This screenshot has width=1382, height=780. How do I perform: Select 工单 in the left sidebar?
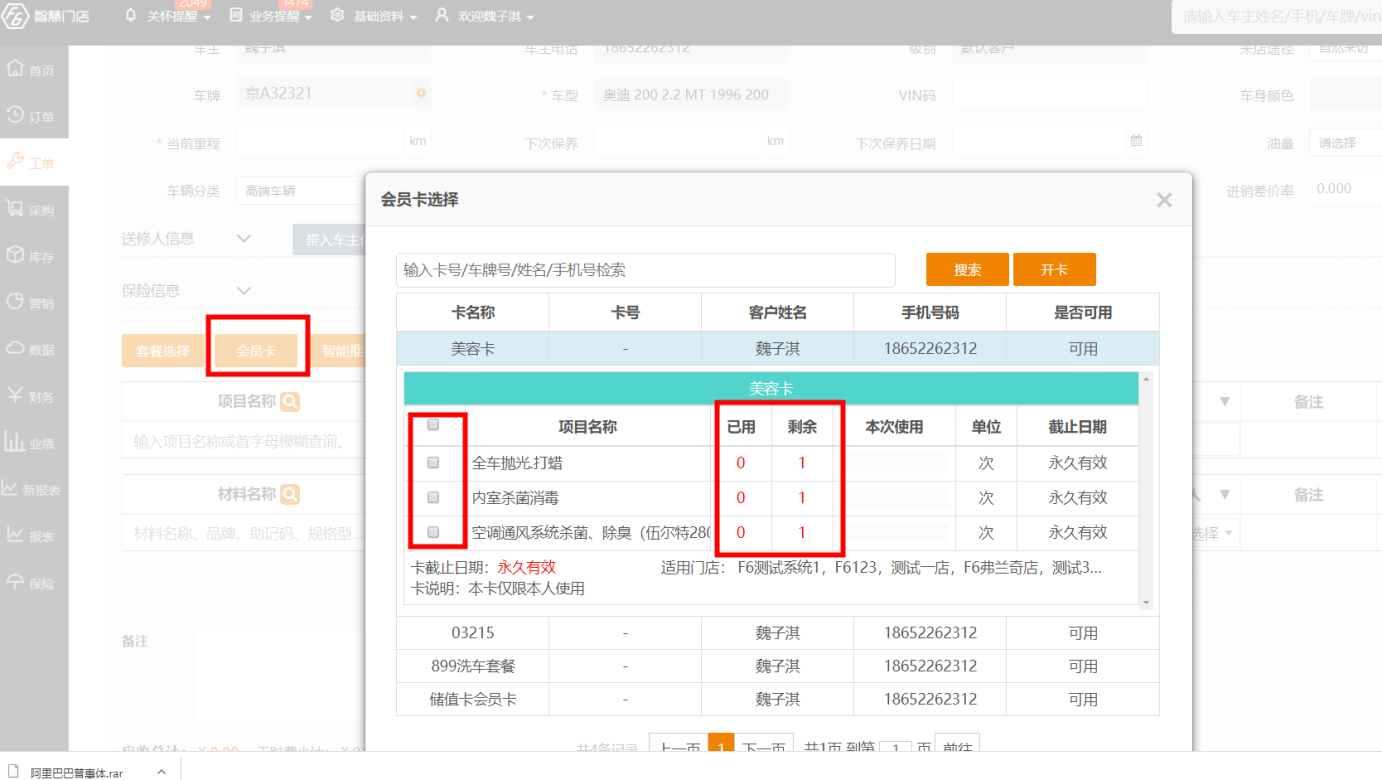(34, 163)
